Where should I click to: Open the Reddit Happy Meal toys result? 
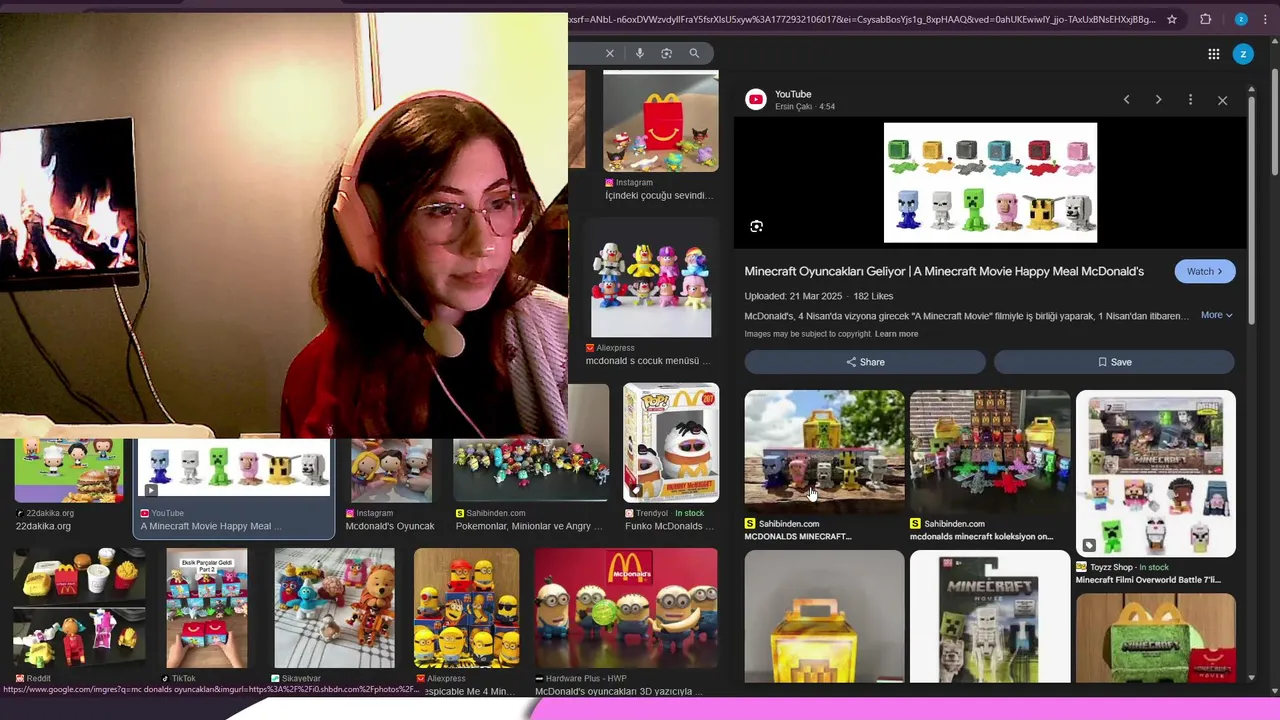pos(79,608)
